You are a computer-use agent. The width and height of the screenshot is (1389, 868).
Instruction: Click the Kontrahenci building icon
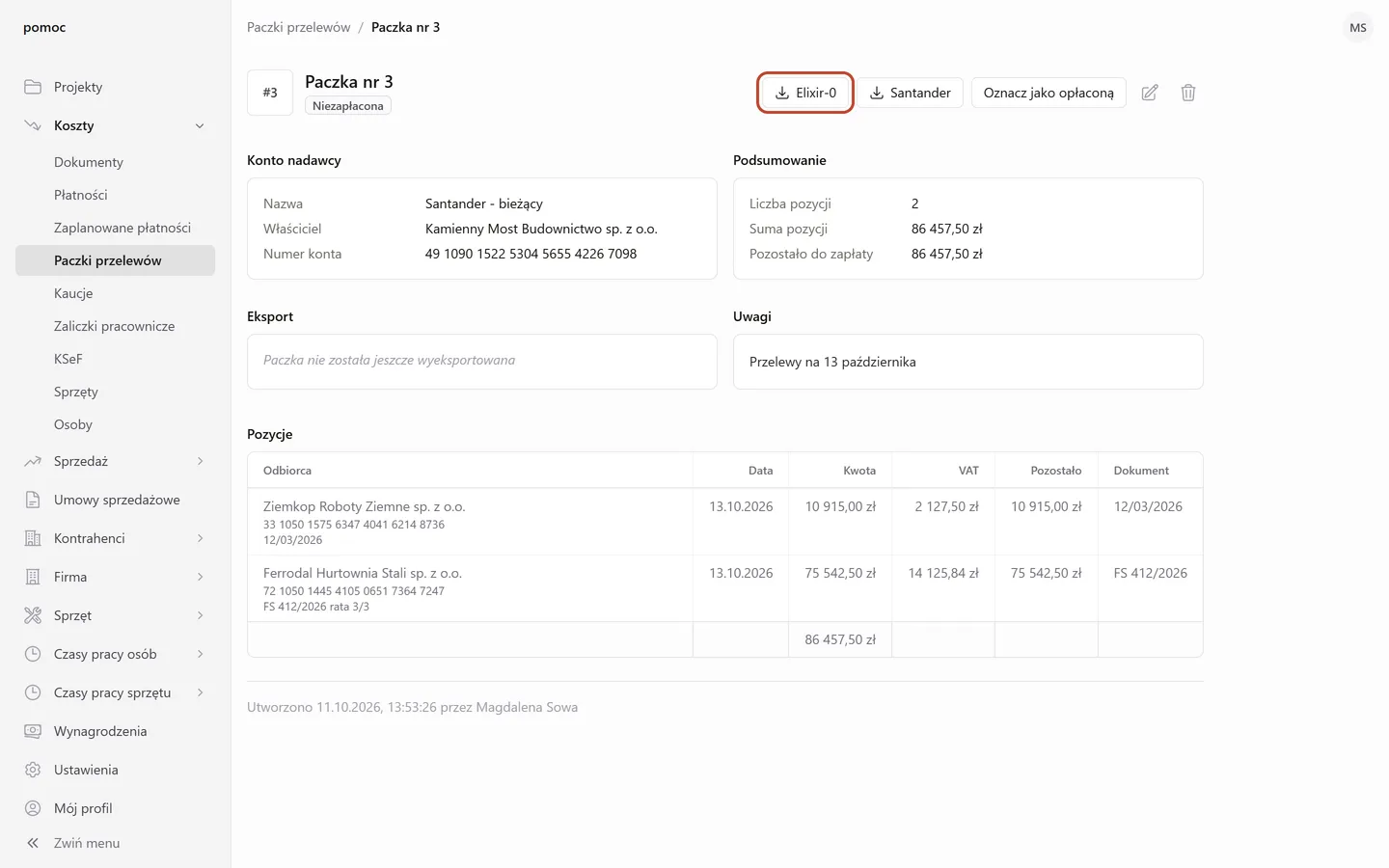(x=33, y=538)
